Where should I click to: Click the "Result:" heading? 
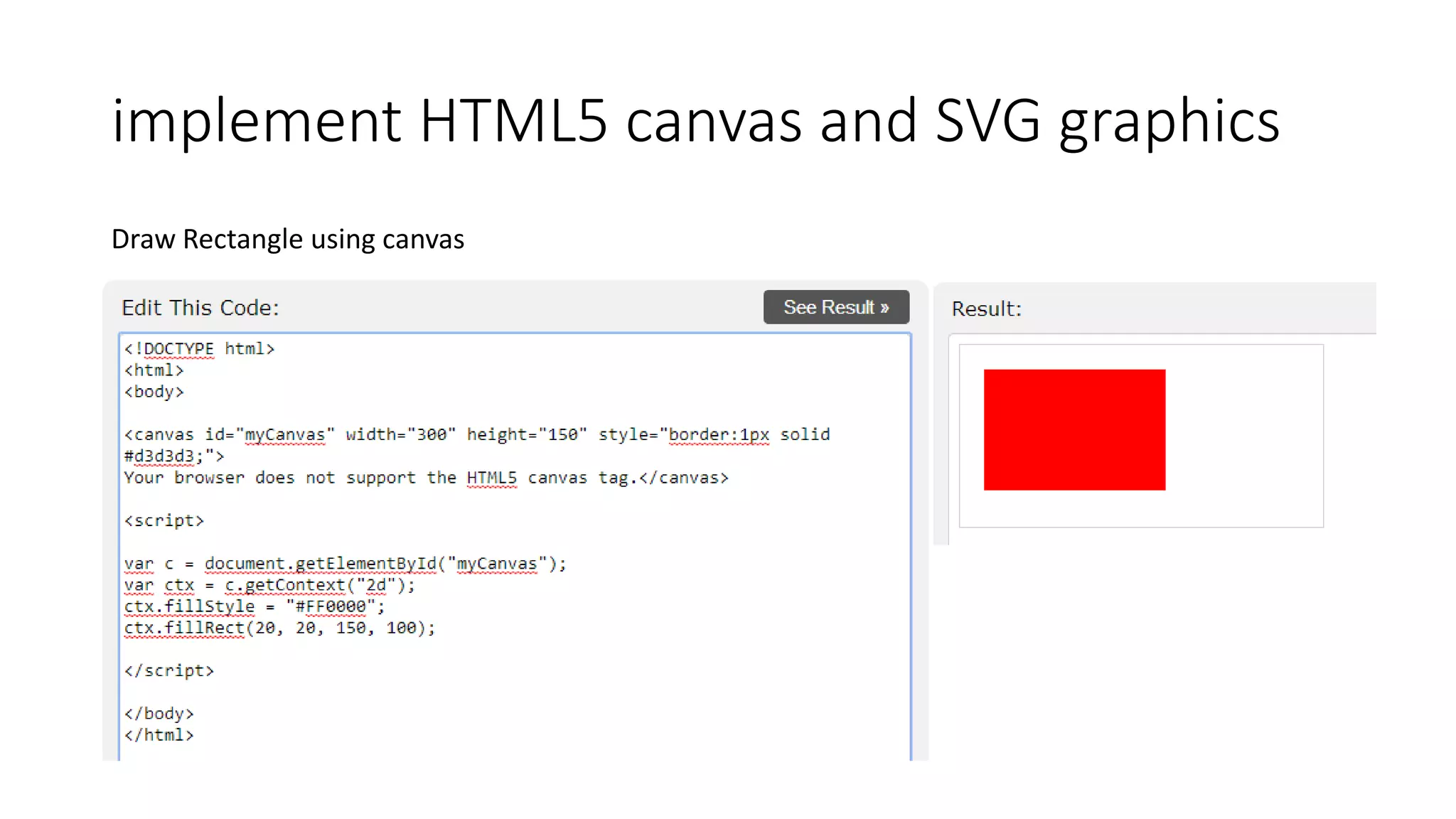tap(986, 309)
